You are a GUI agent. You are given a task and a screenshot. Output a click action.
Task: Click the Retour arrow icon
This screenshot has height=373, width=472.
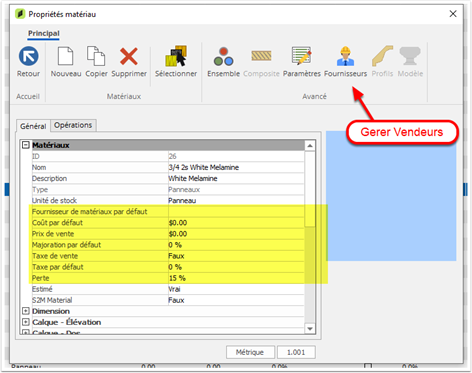29,56
